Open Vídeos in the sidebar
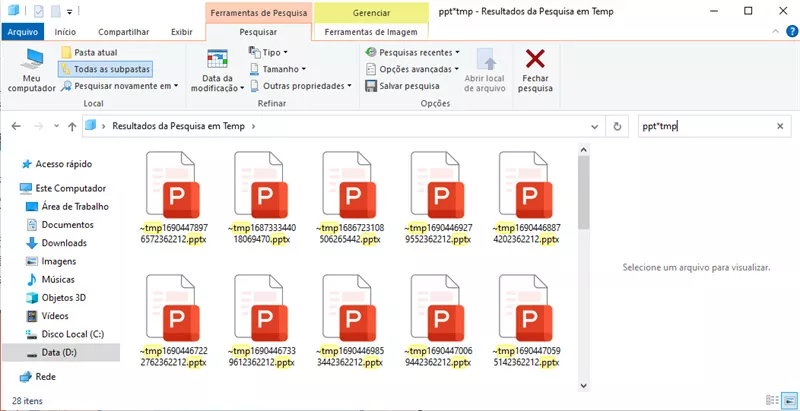This screenshot has height=411, width=800. [55, 316]
